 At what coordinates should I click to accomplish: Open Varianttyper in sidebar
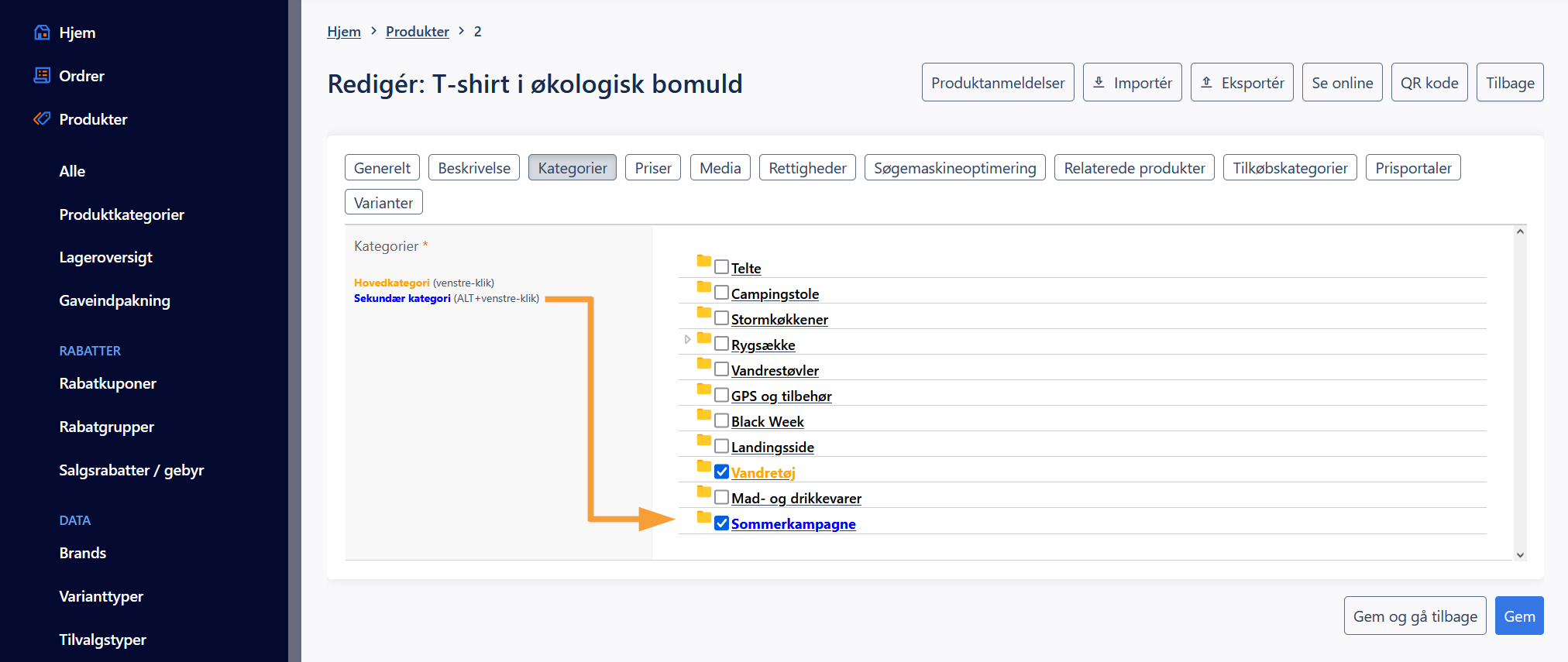(101, 596)
